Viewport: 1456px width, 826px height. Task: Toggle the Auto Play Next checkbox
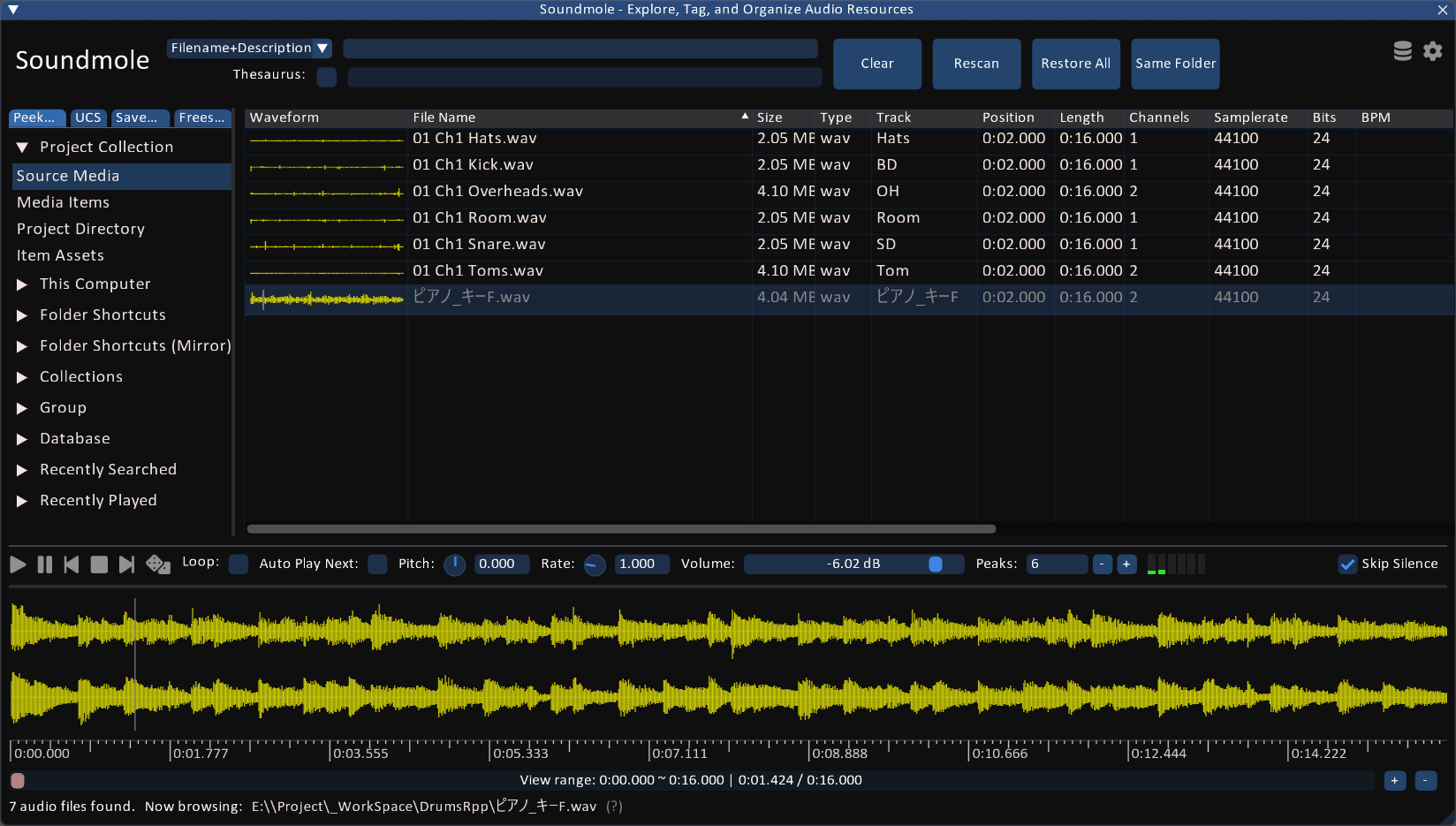coord(377,565)
